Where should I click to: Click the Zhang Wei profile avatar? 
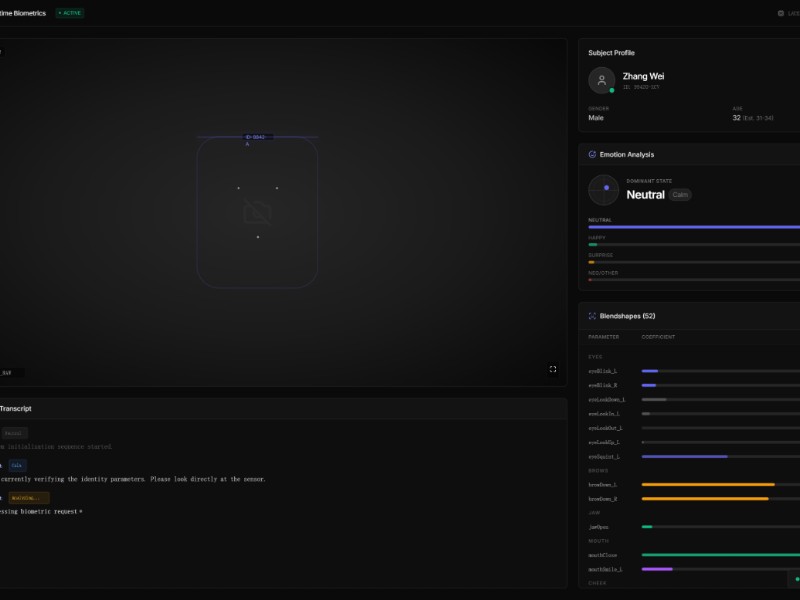tap(602, 81)
